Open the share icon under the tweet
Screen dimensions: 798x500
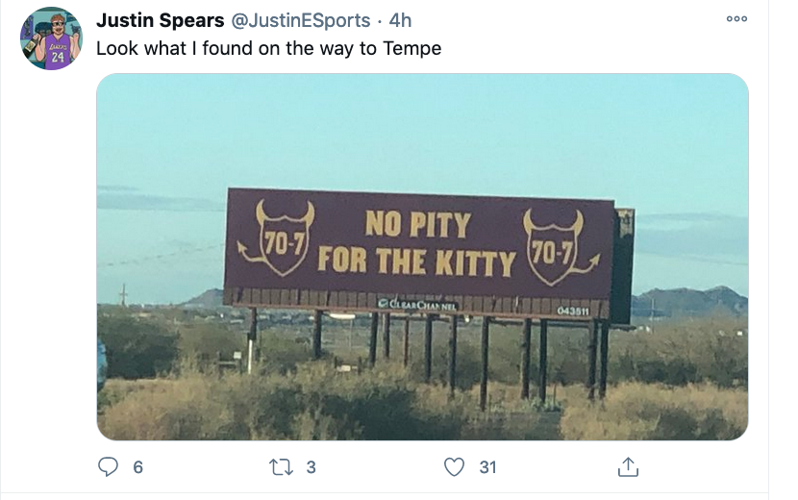pyautogui.click(x=628, y=466)
